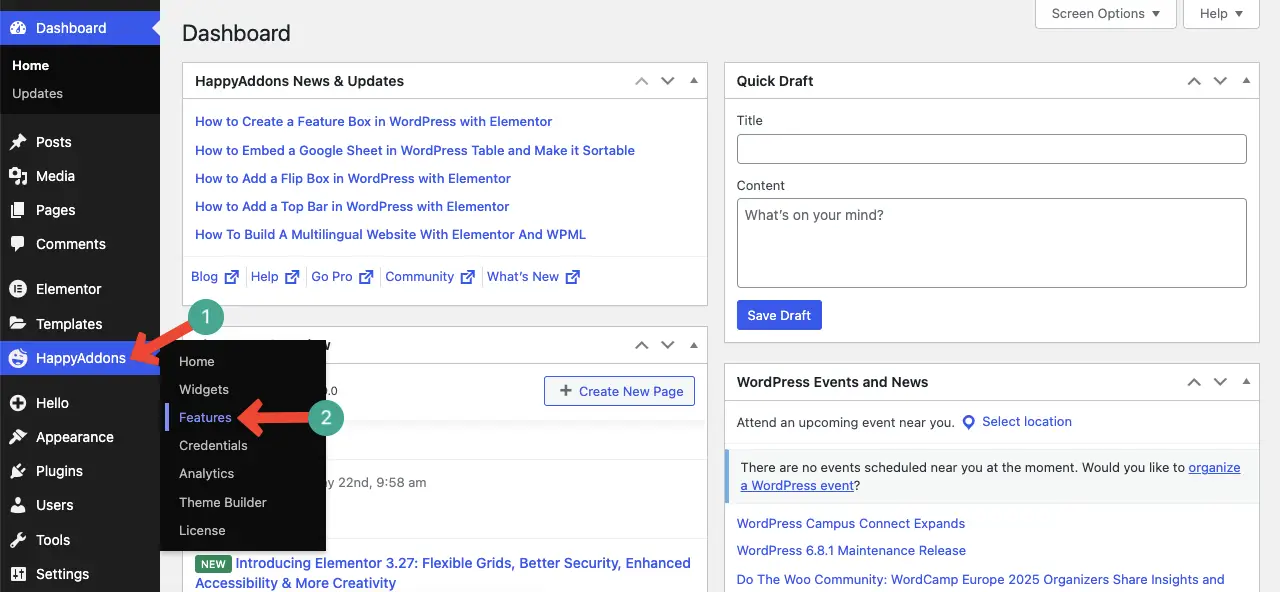This screenshot has height=592, width=1280.
Task: Expand the Help dropdown tab
Action: pos(1220,14)
